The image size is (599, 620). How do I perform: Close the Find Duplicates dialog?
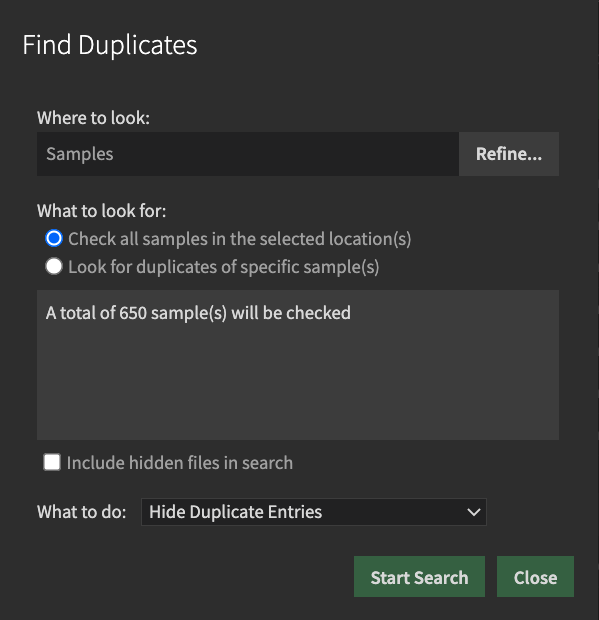click(x=535, y=577)
